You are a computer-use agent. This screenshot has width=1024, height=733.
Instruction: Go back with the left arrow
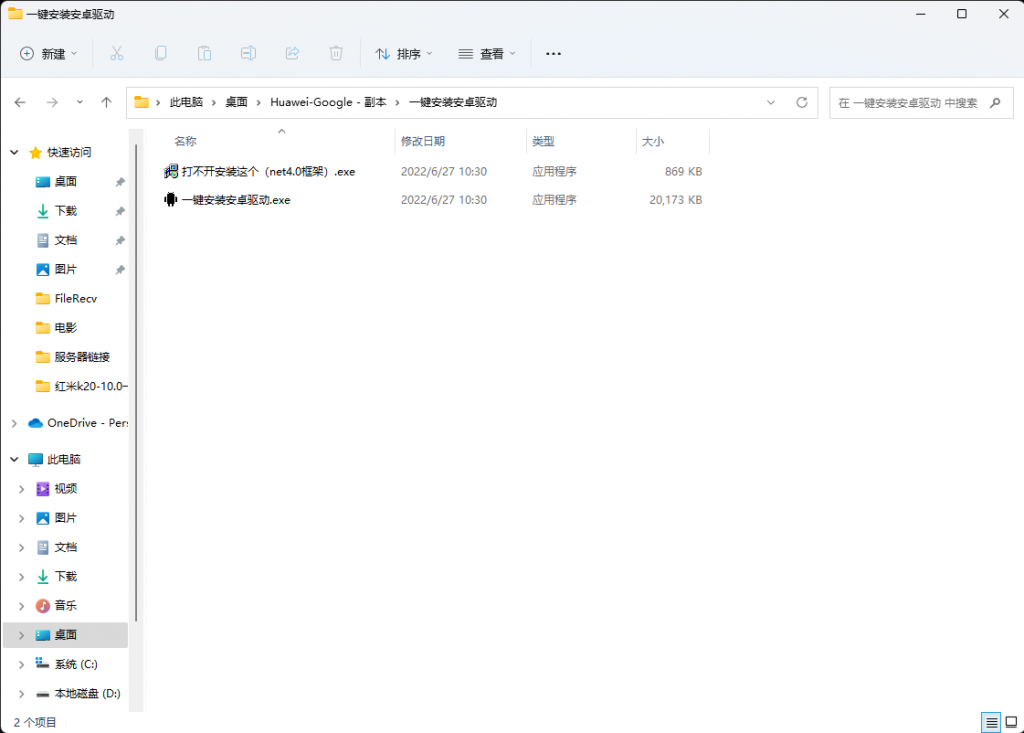pyautogui.click(x=20, y=103)
